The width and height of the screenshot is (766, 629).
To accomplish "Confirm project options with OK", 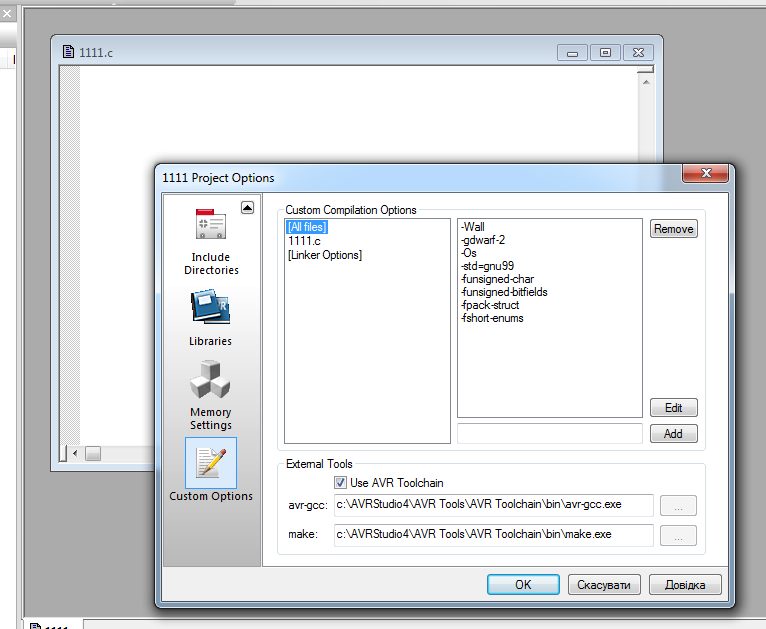I will pyautogui.click(x=523, y=585).
